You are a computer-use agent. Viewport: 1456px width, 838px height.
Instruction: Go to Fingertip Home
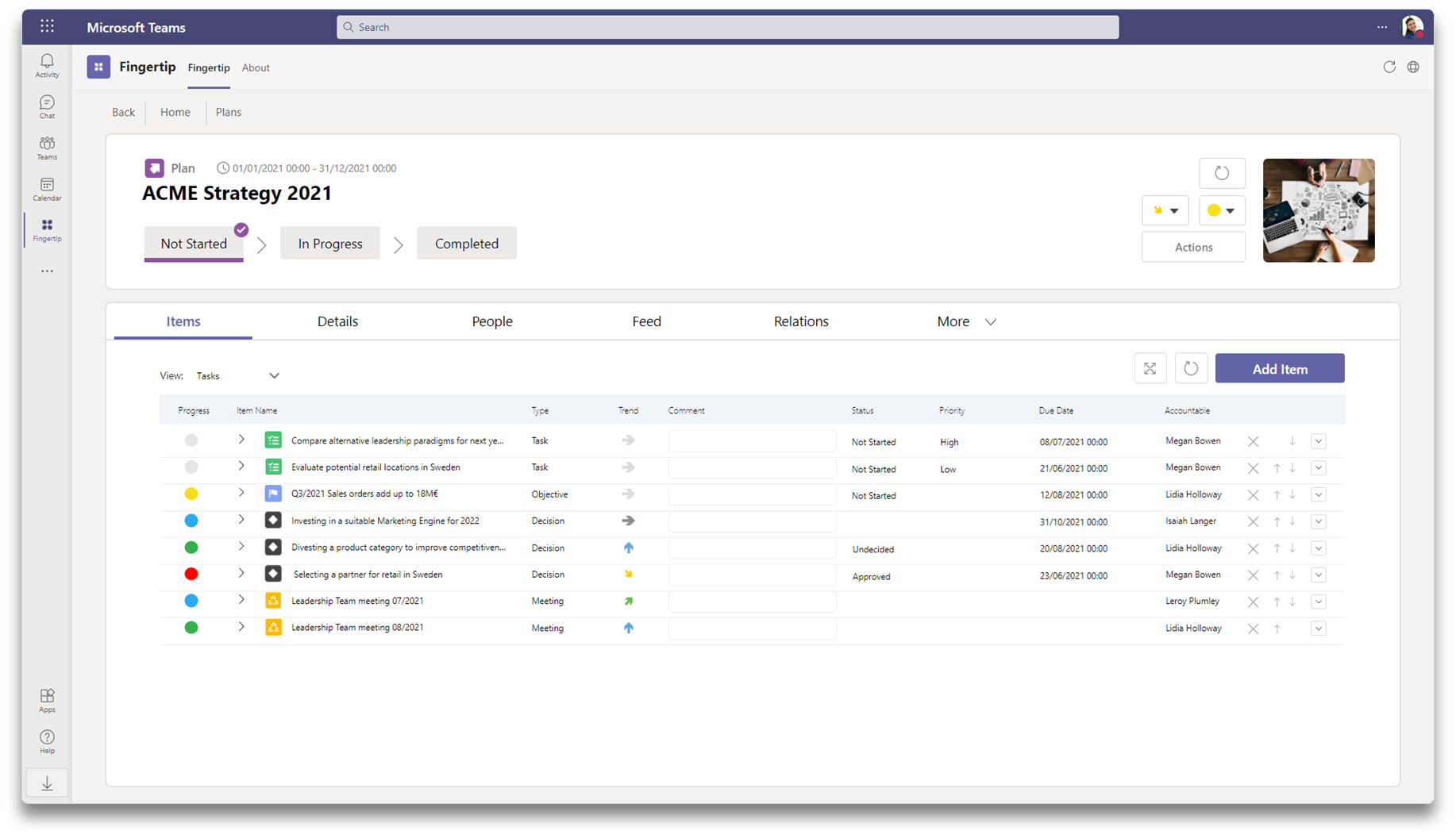click(x=175, y=113)
